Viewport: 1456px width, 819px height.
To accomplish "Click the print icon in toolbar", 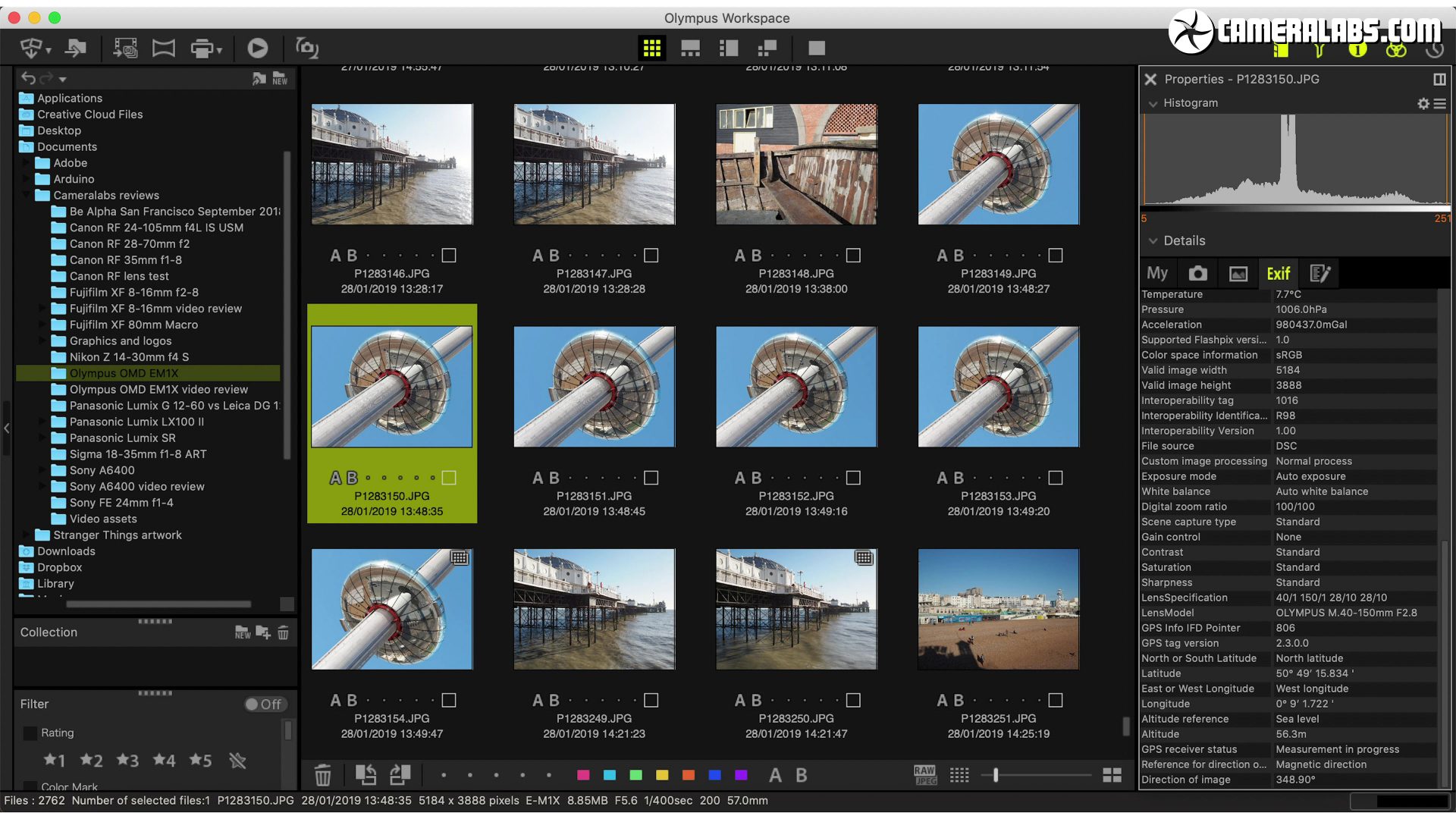I will pos(202,49).
